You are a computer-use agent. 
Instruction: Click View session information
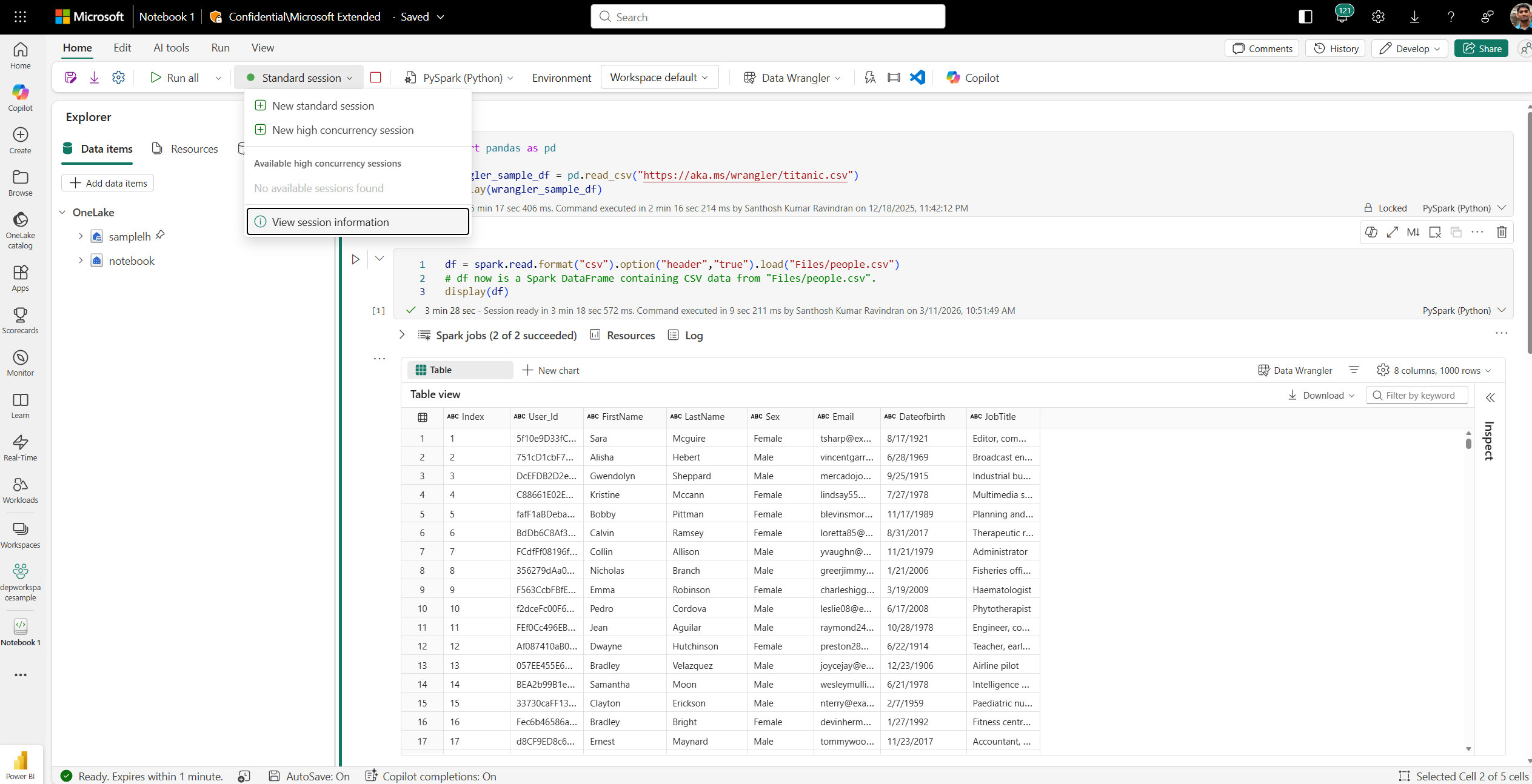click(330, 222)
